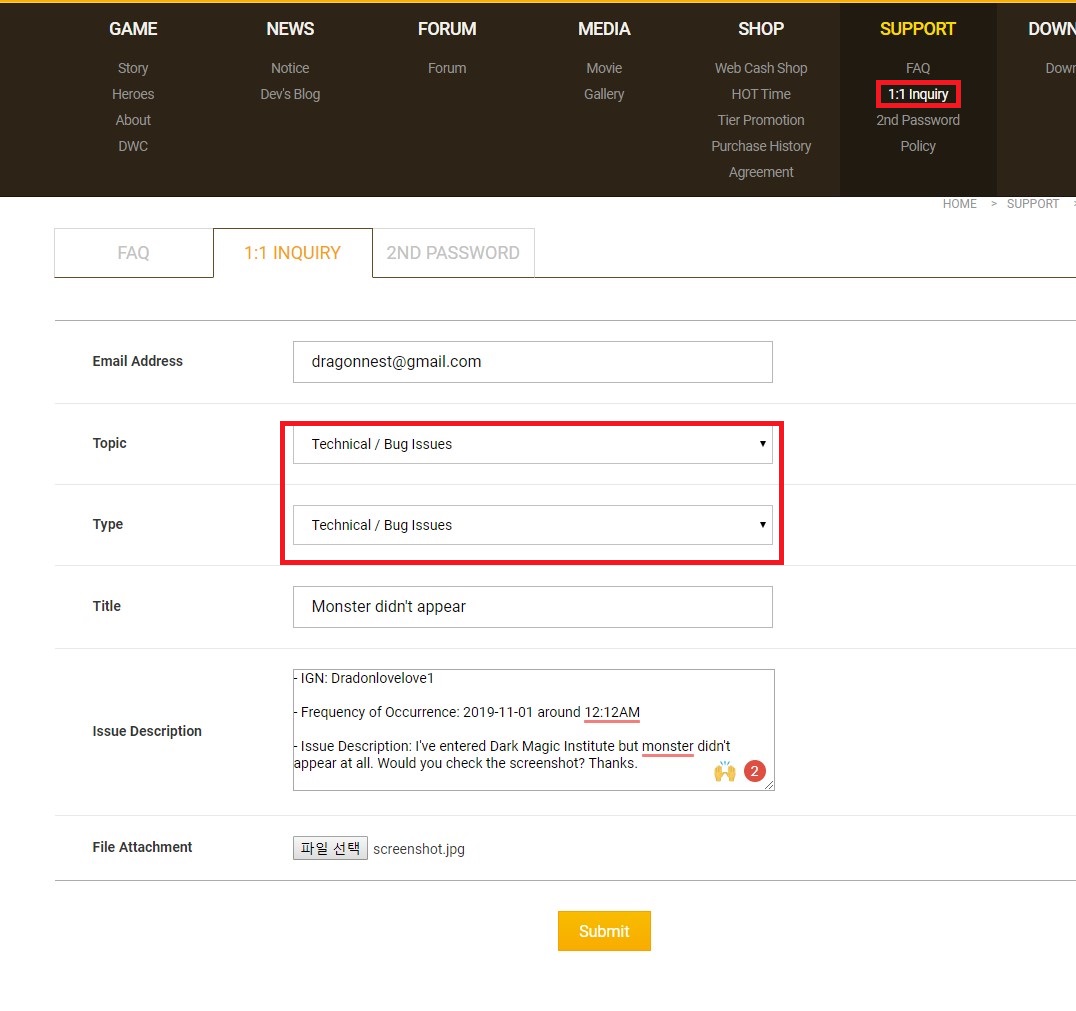
Task: Open the Topic dropdown
Action: pos(532,444)
